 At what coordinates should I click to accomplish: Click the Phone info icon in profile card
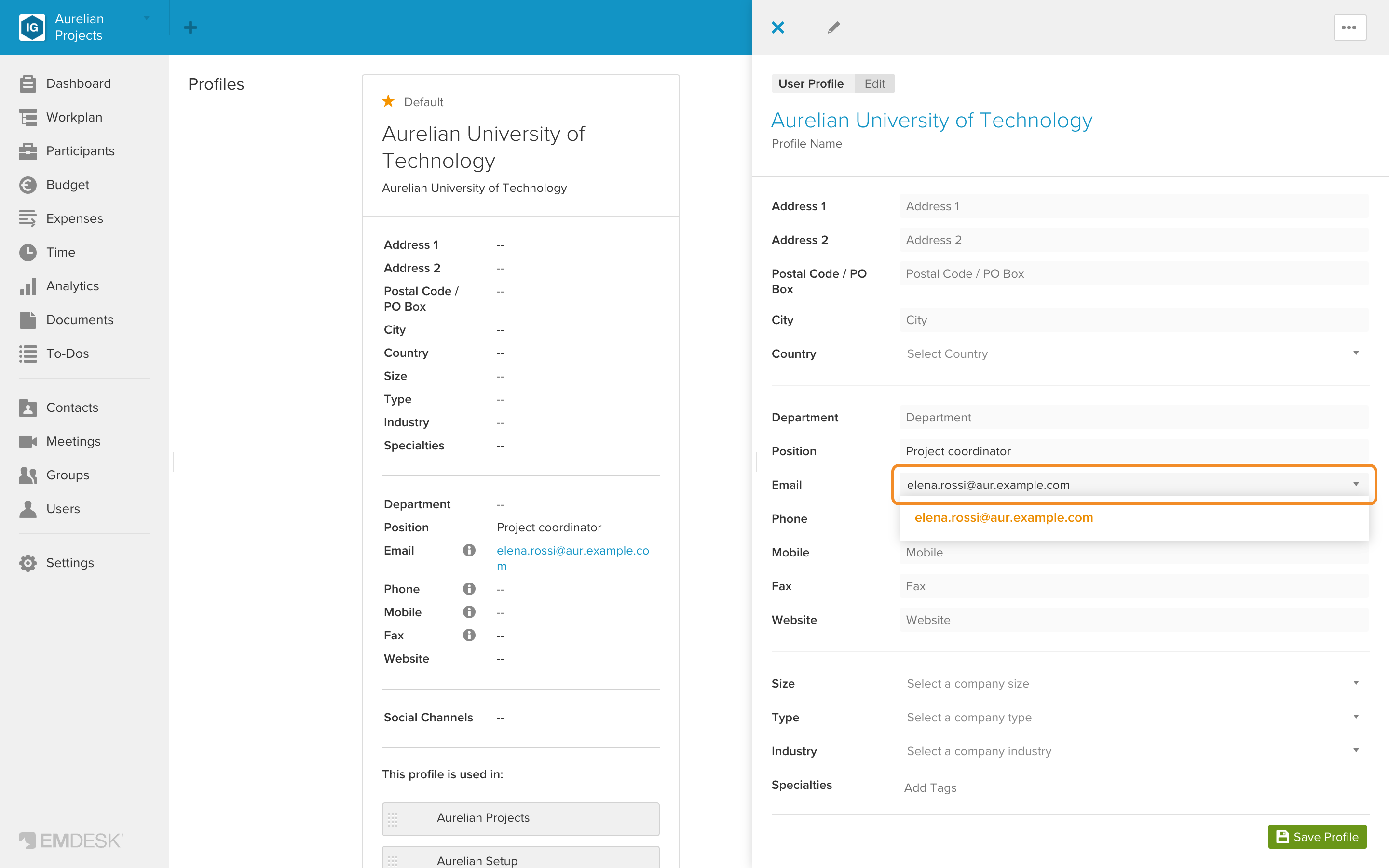coord(469,589)
